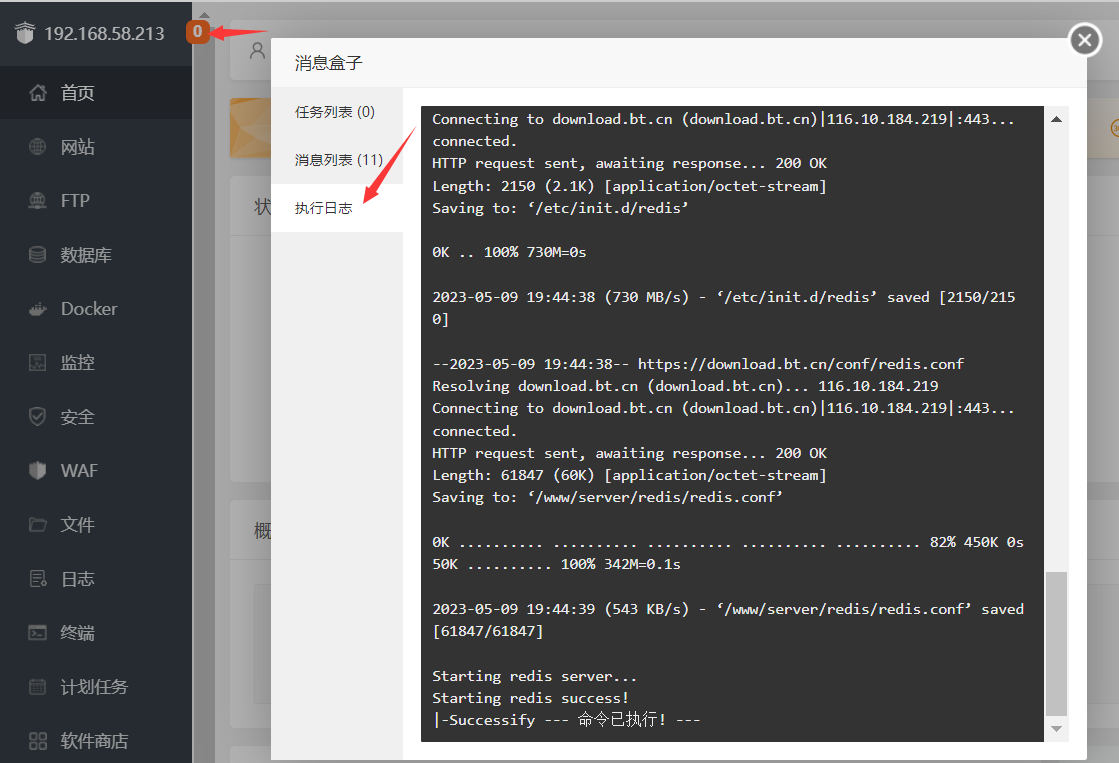The width and height of the screenshot is (1119, 763).
Task: Click the user avatar icon behind dialog
Action: [x=258, y=51]
